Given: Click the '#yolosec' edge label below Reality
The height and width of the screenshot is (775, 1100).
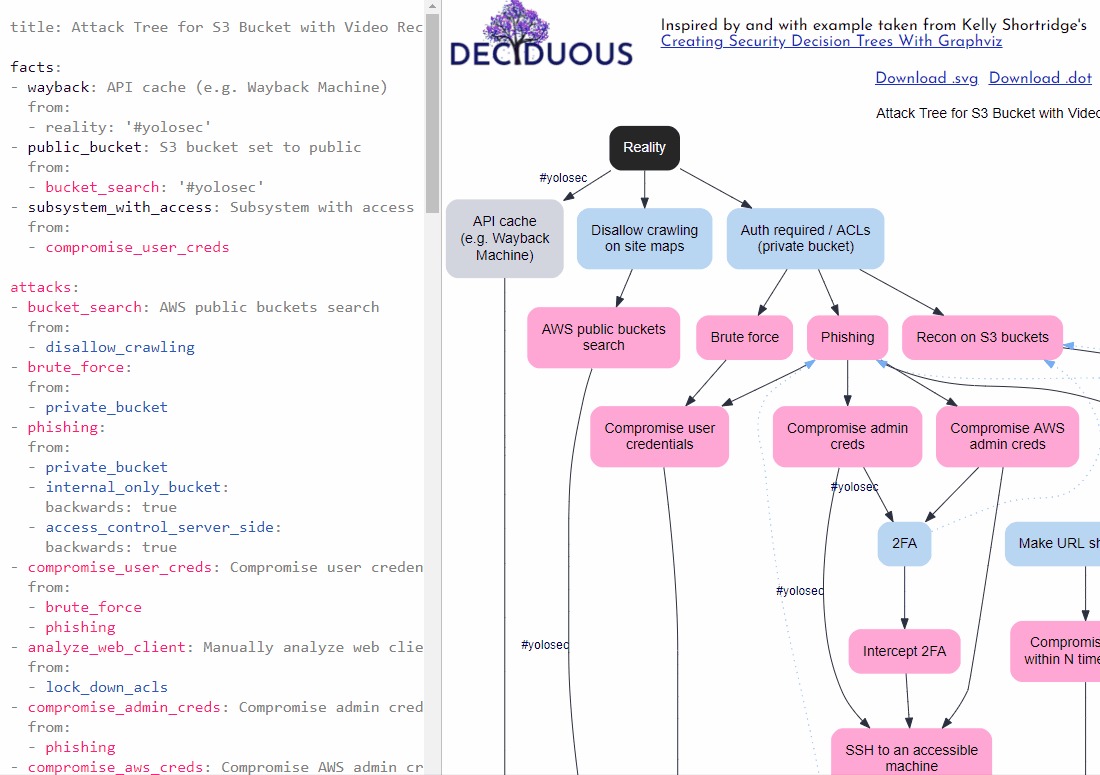Looking at the screenshot, I should pyautogui.click(x=563, y=178).
